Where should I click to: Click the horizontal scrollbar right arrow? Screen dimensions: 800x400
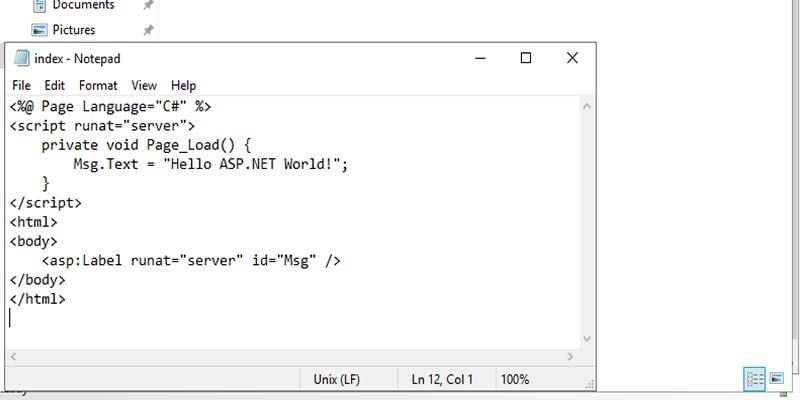coord(570,357)
